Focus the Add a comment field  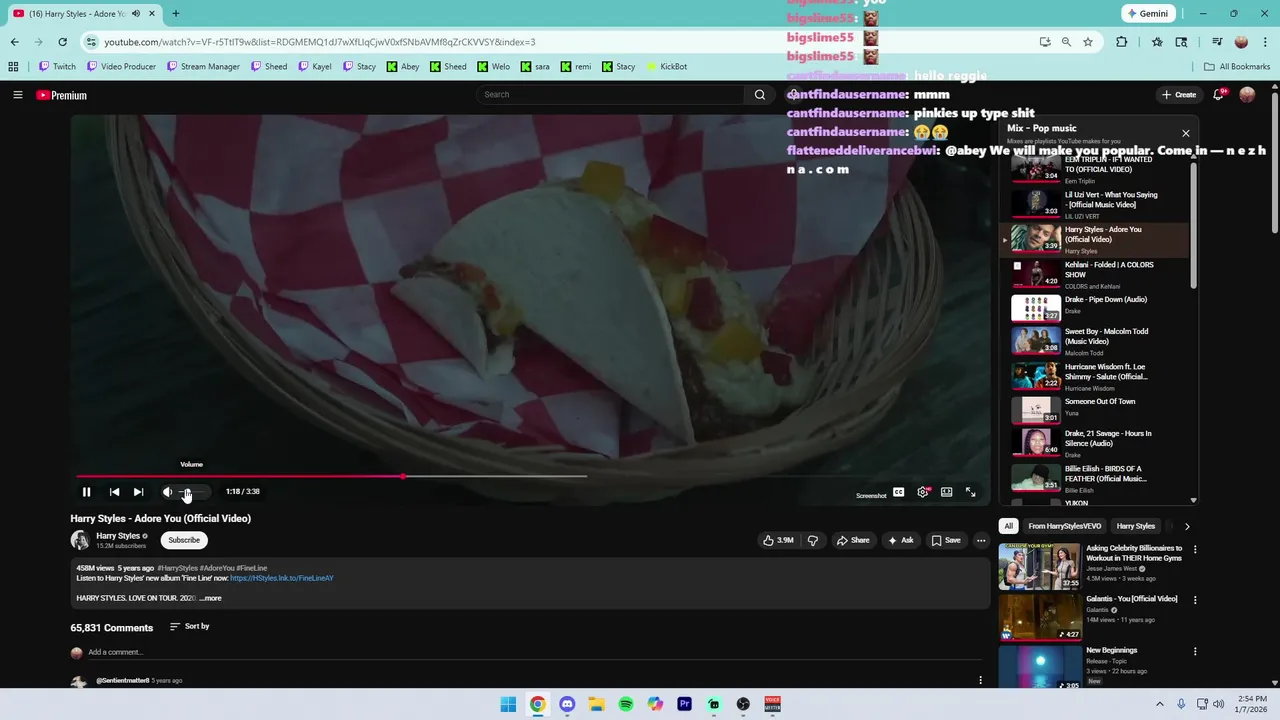coord(534,652)
